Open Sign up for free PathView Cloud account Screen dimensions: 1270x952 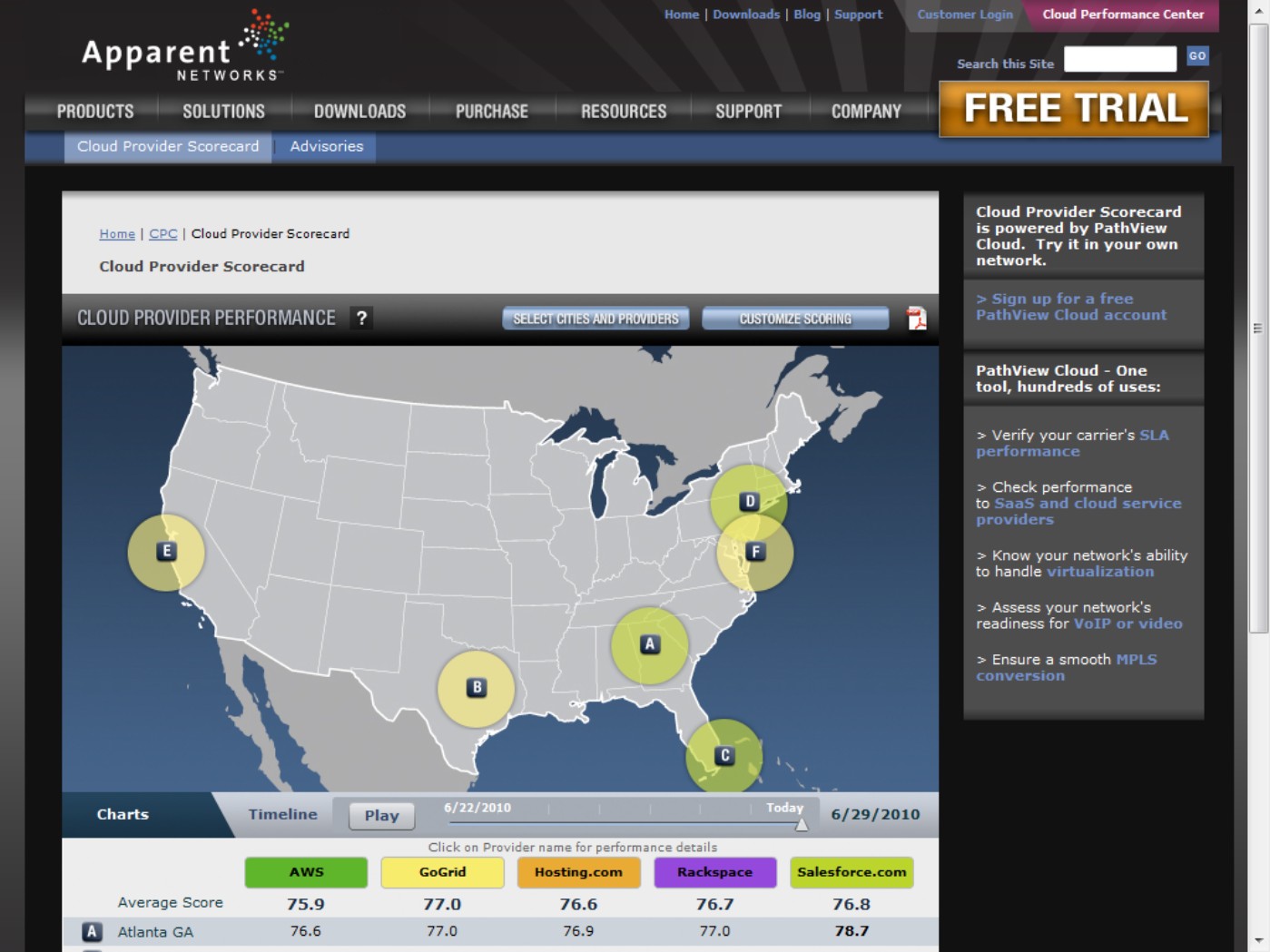coord(1071,307)
